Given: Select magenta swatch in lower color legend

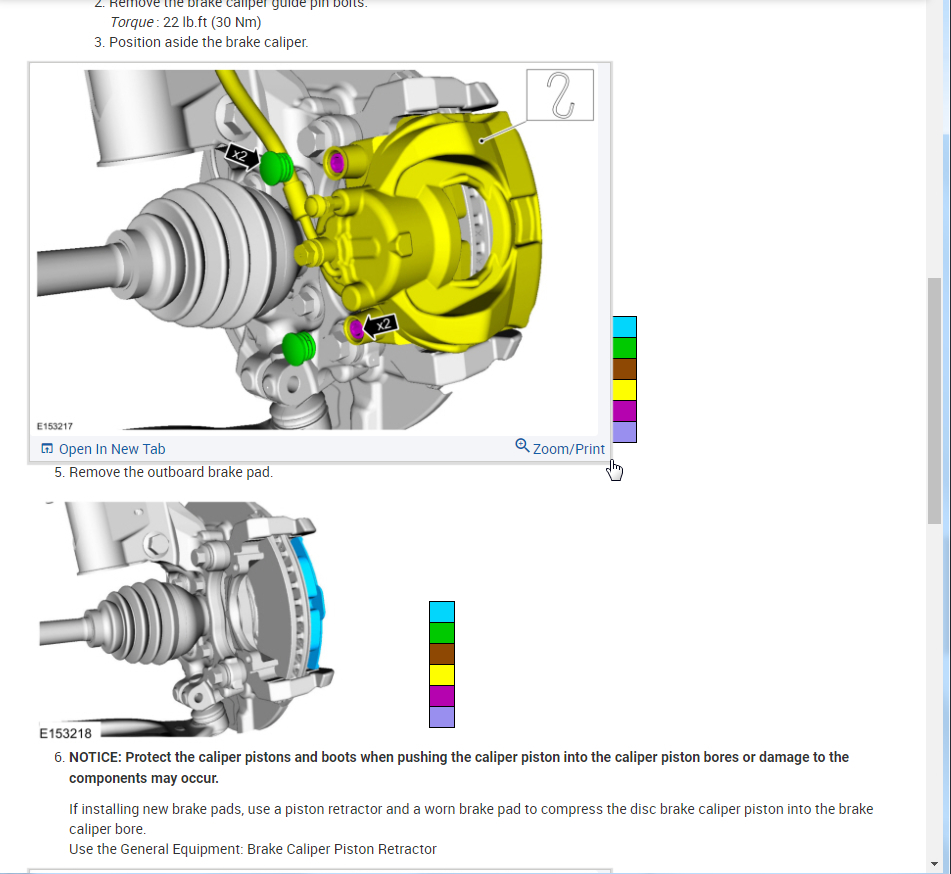Looking at the screenshot, I should [442, 696].
